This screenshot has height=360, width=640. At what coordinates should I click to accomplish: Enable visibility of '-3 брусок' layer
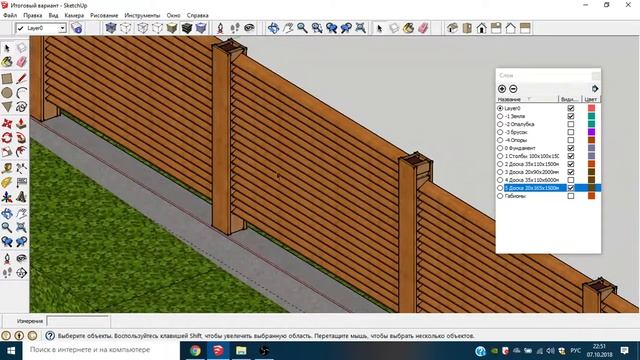click(571, 132)
